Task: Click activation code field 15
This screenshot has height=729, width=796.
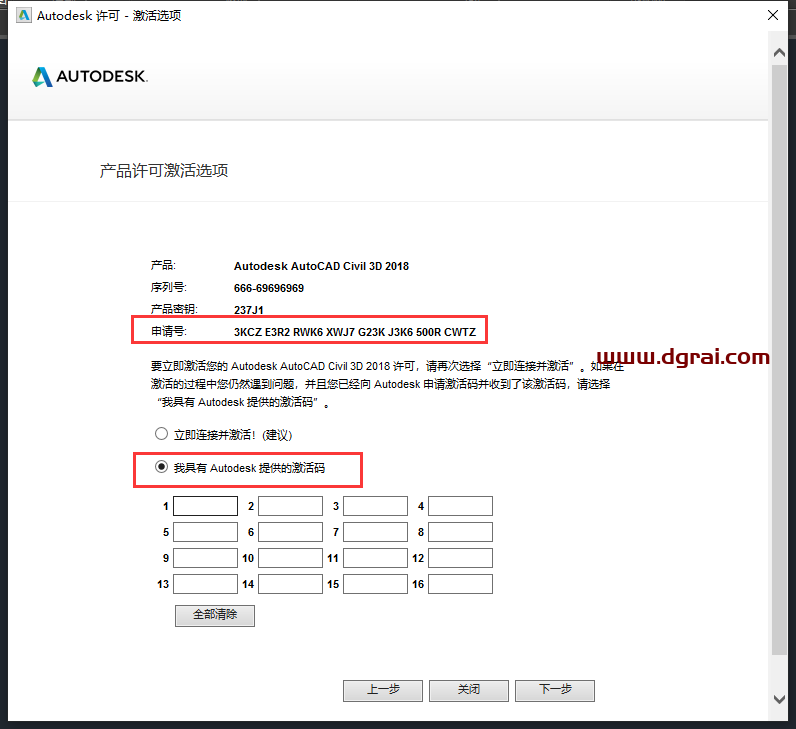Action: click(375, 584)
